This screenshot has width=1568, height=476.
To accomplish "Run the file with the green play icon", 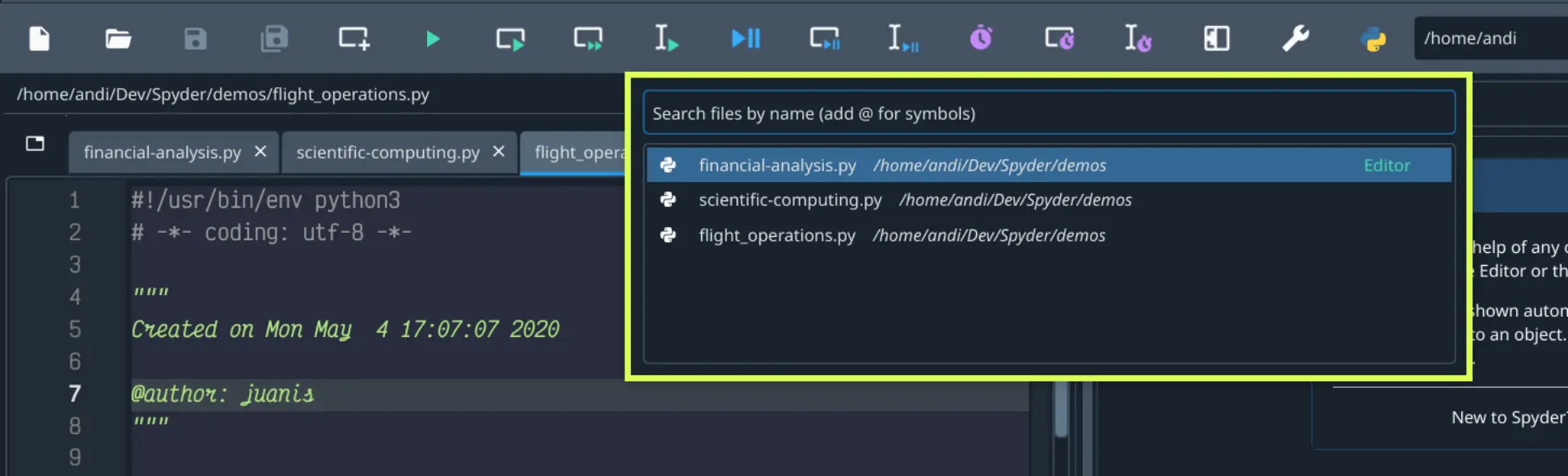I will (433, 38).
